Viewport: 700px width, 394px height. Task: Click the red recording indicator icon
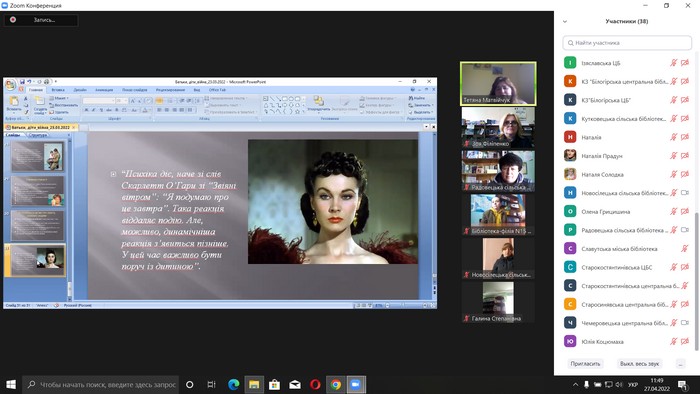click(13, 20)
